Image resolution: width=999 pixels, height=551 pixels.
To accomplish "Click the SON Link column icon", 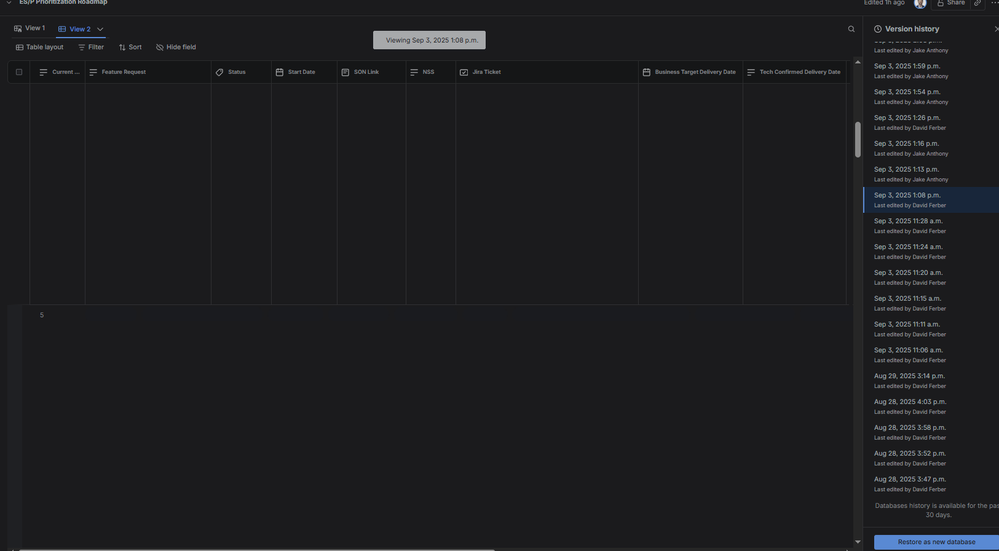I will [x=345, y=72].
